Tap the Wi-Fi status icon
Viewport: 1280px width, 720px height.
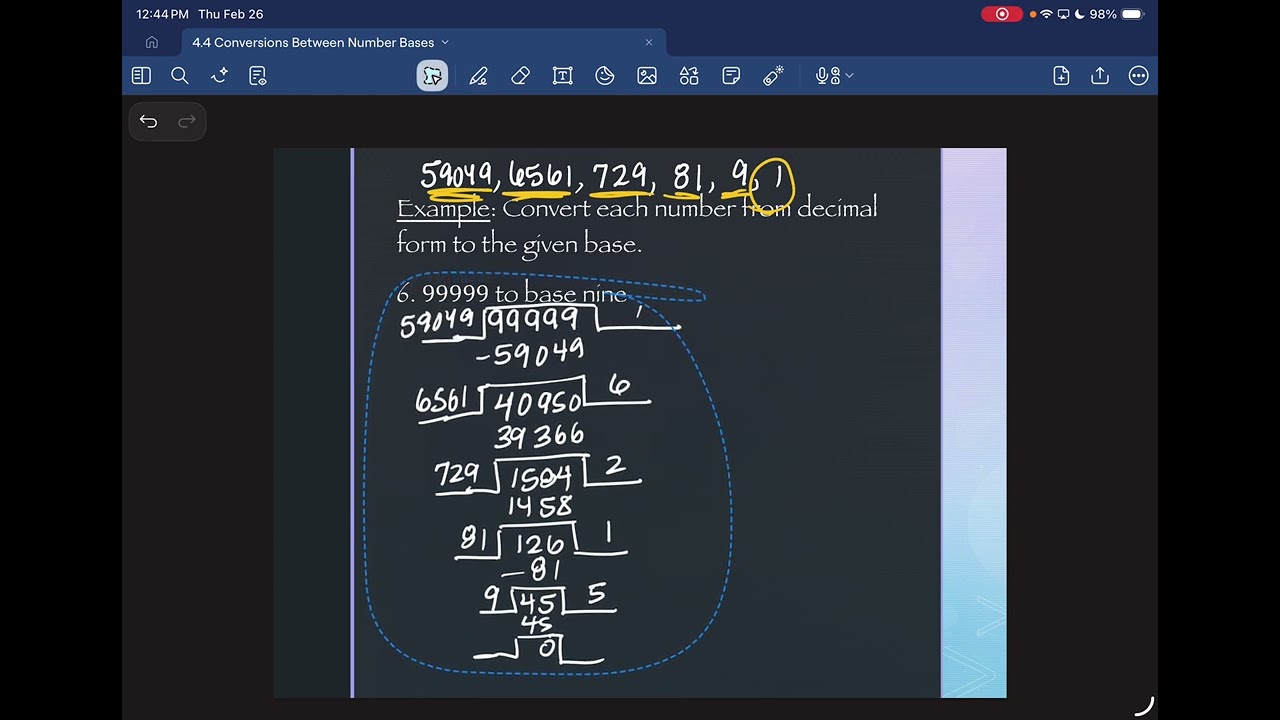pos(1046,14)
